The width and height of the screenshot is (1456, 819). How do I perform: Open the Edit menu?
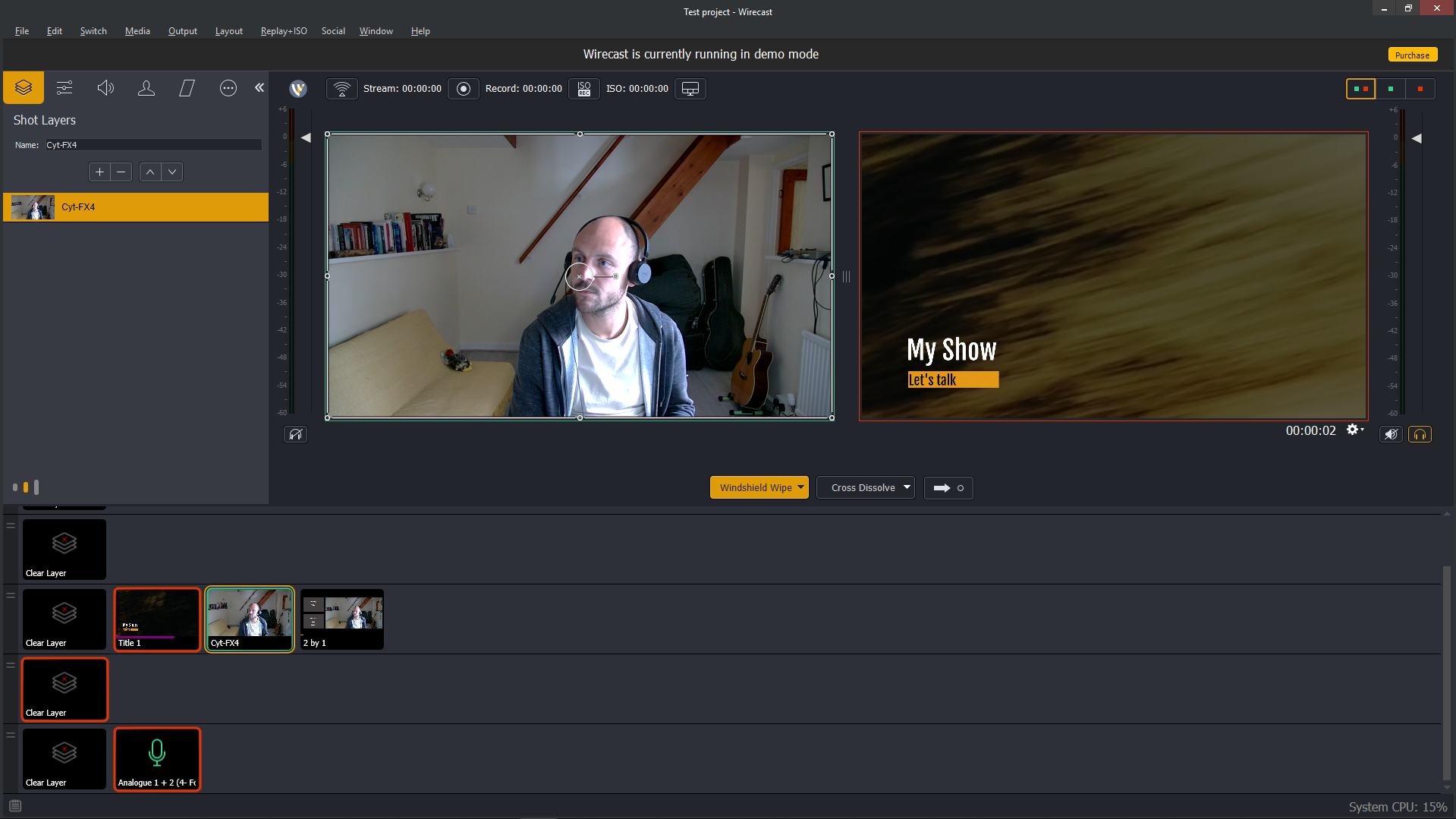click(55, 31)
